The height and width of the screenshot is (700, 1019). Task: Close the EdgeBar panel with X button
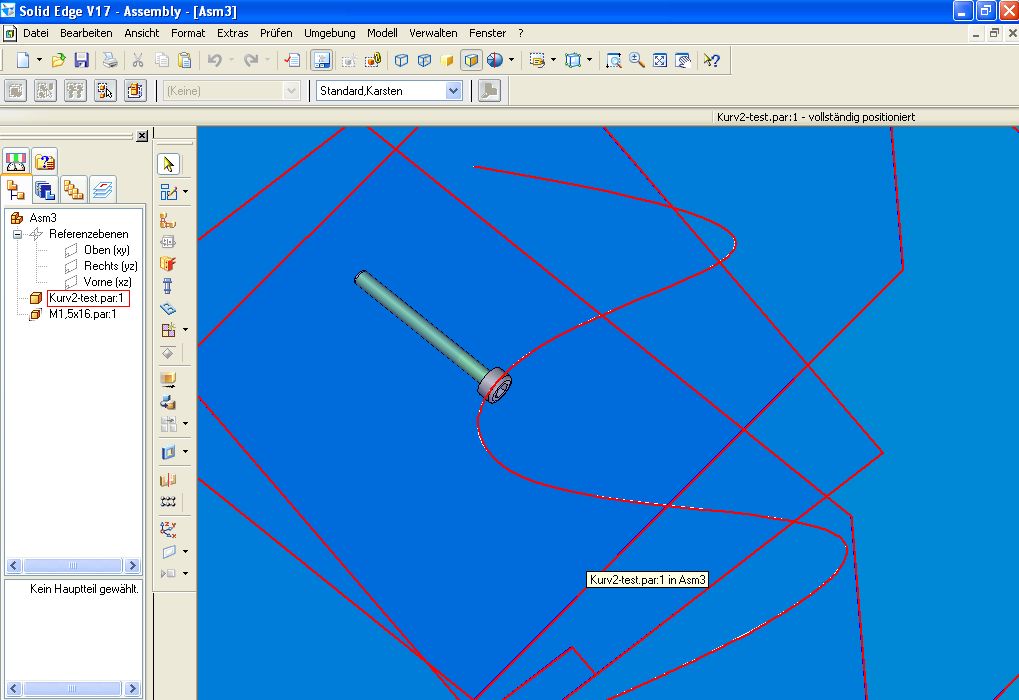click(x=141, y=135)
